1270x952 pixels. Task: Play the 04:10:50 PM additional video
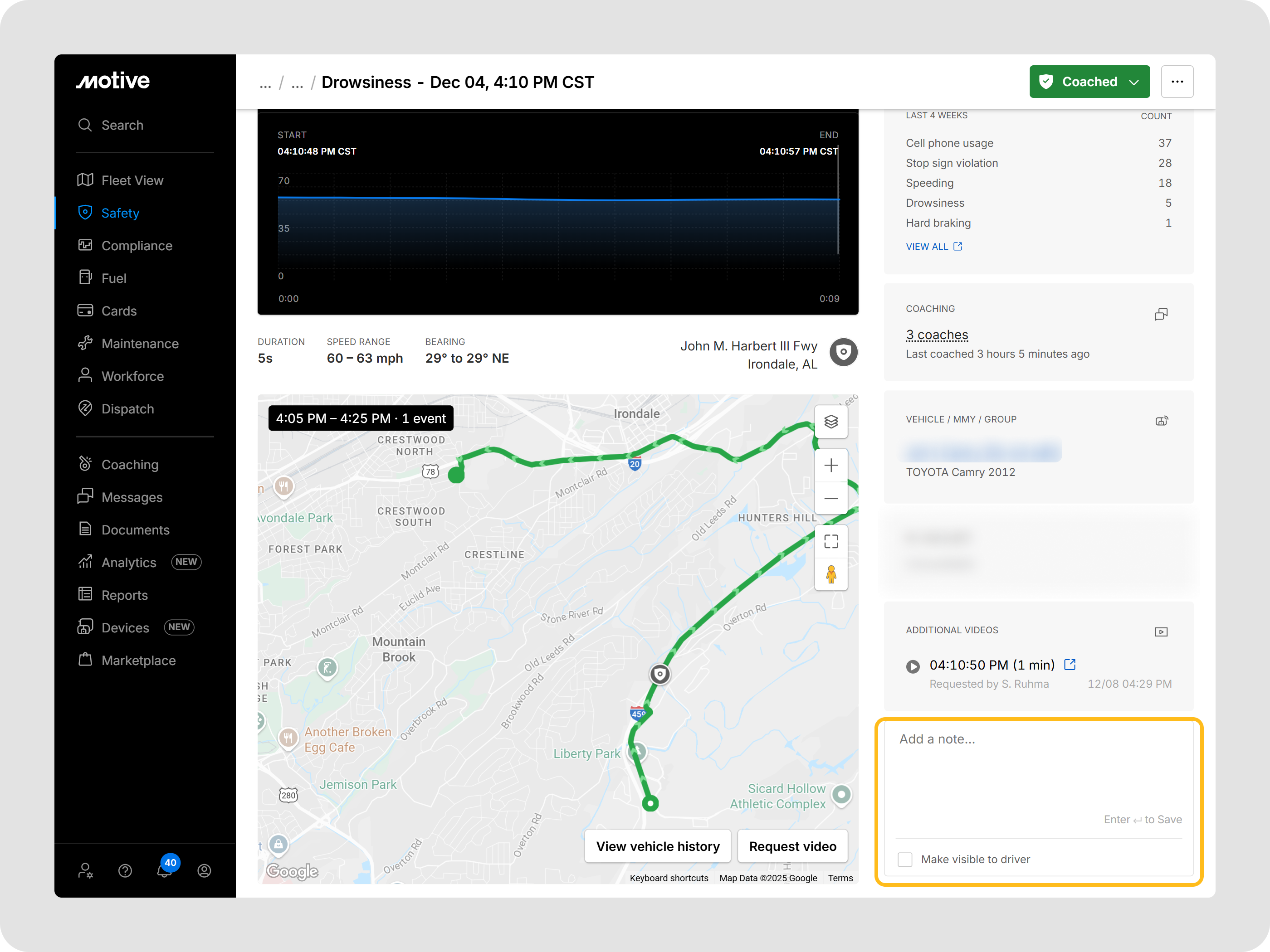click(x=913, y=666)
